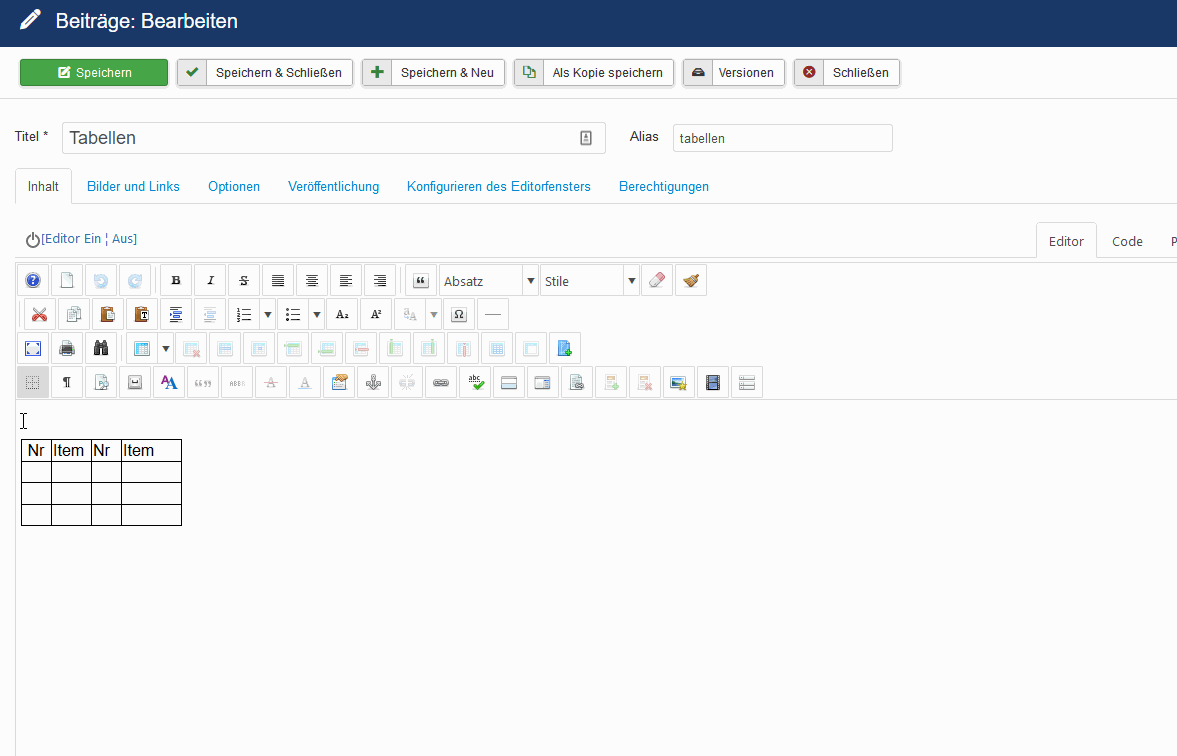Expand numbered list style arrow
Viewport: 1177px width, 756px height.
point(267,315)
